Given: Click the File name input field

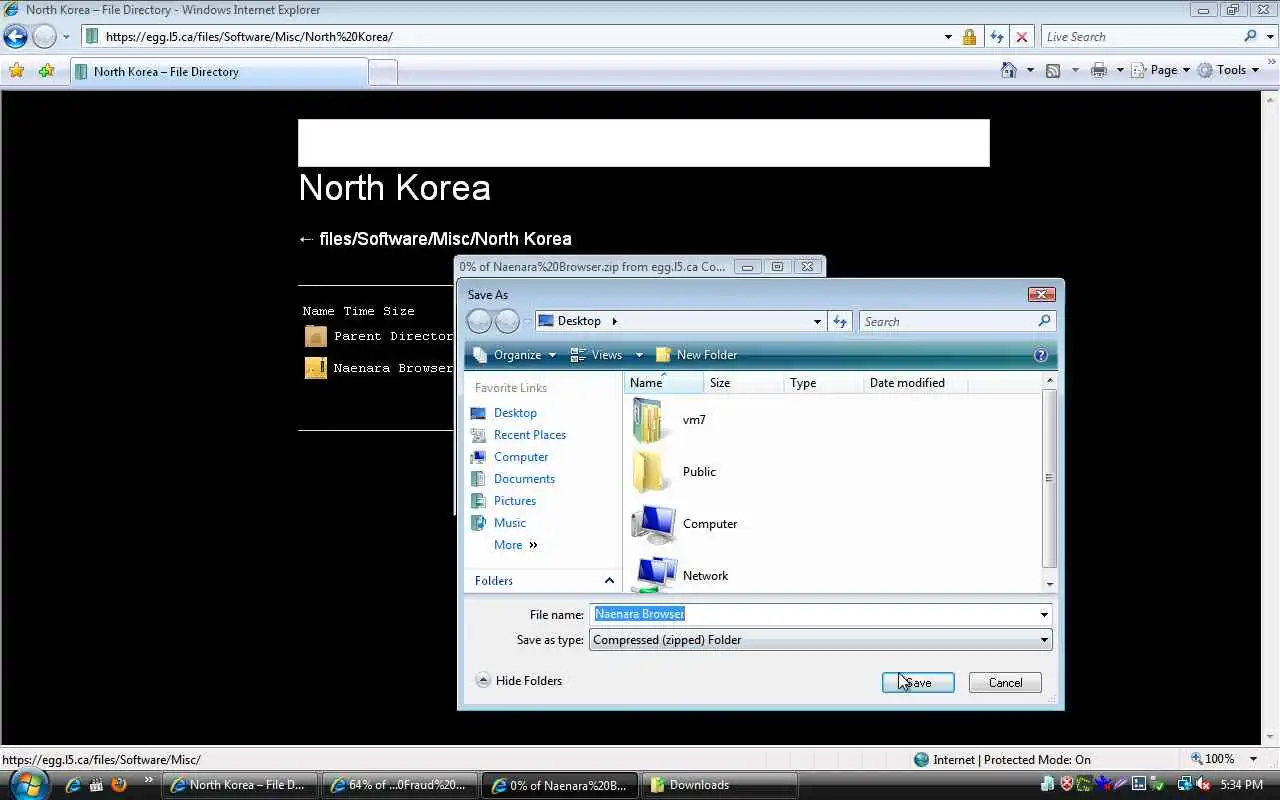Looking at the screenshot, I should point(813,614).
